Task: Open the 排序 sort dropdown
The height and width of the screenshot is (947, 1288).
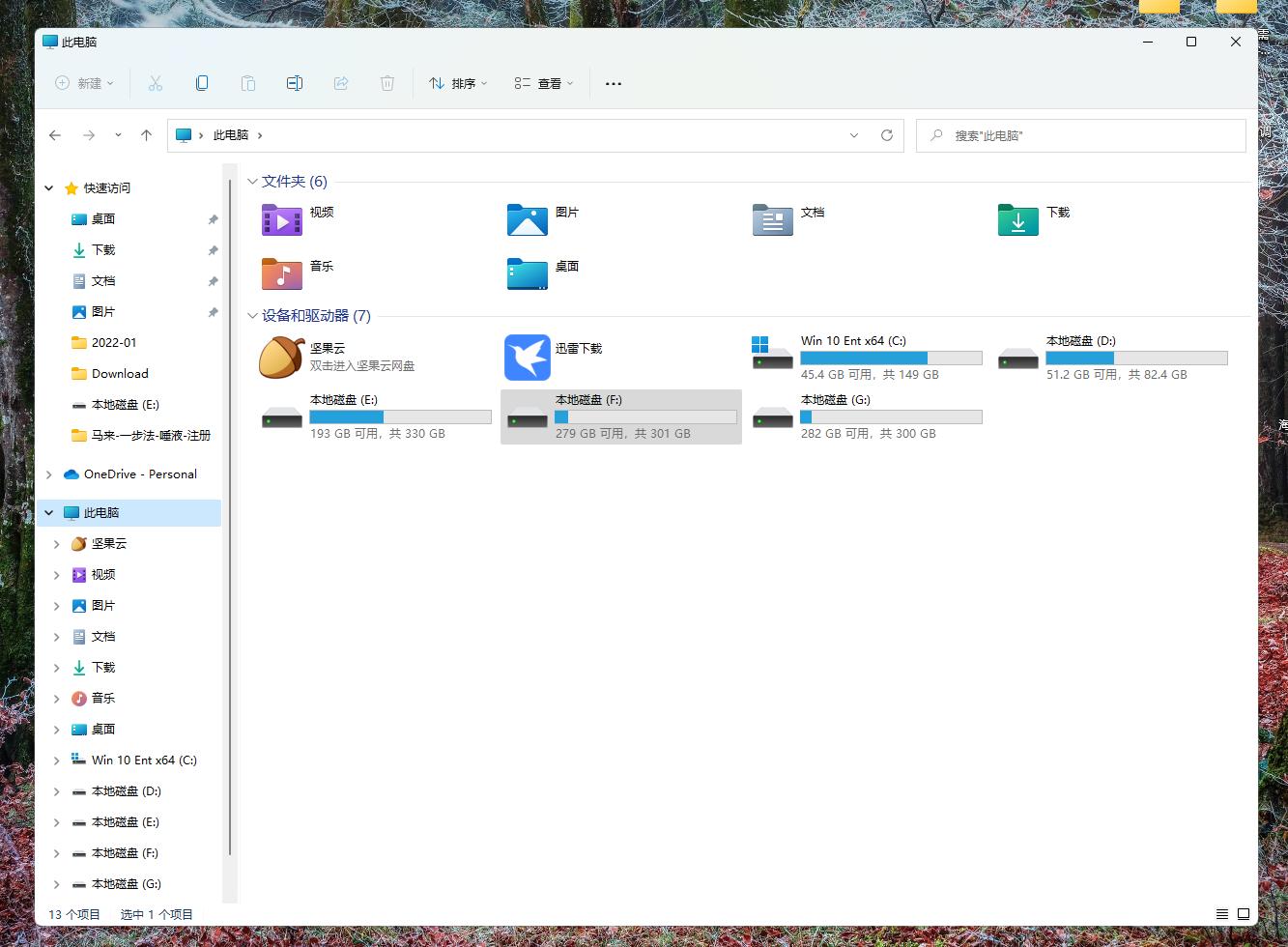Action: pos(457,83)
